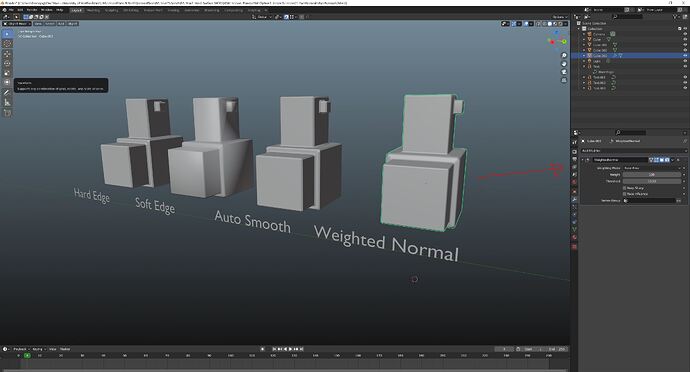
Task: Adjust the modifier Weight slider
Action: click(652, 175)
